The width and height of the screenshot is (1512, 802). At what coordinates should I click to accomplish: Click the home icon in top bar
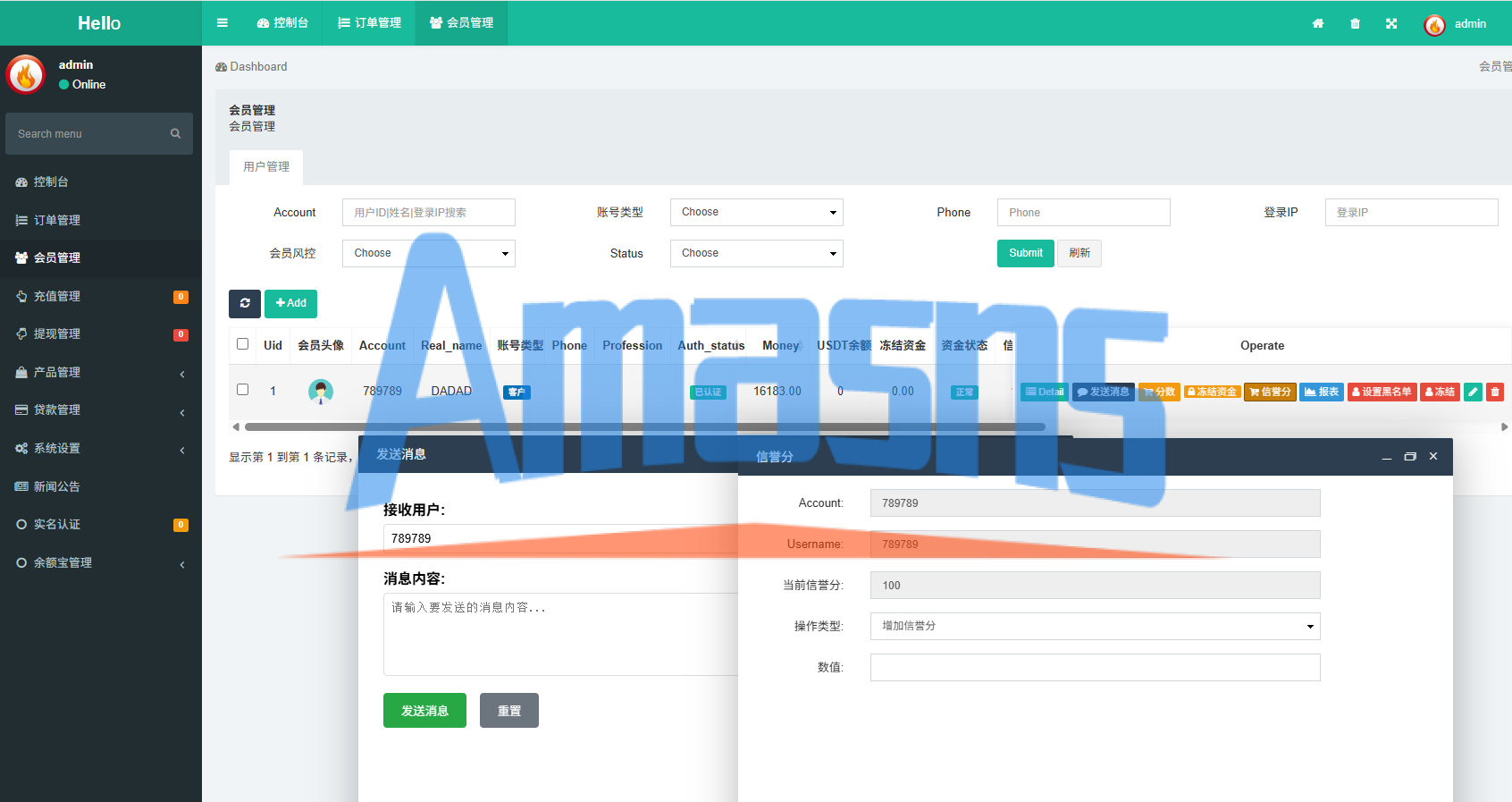pos(1318,23)
